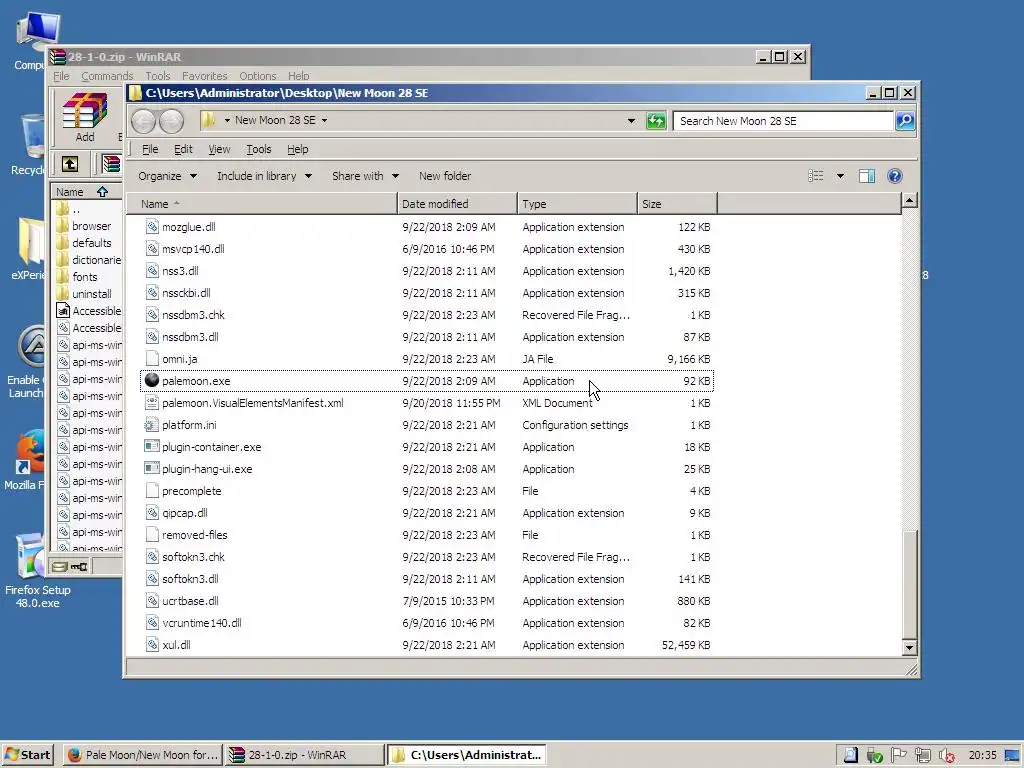
Task: Click the scrollbar down arrow in file list
Action: coord(909,648)
